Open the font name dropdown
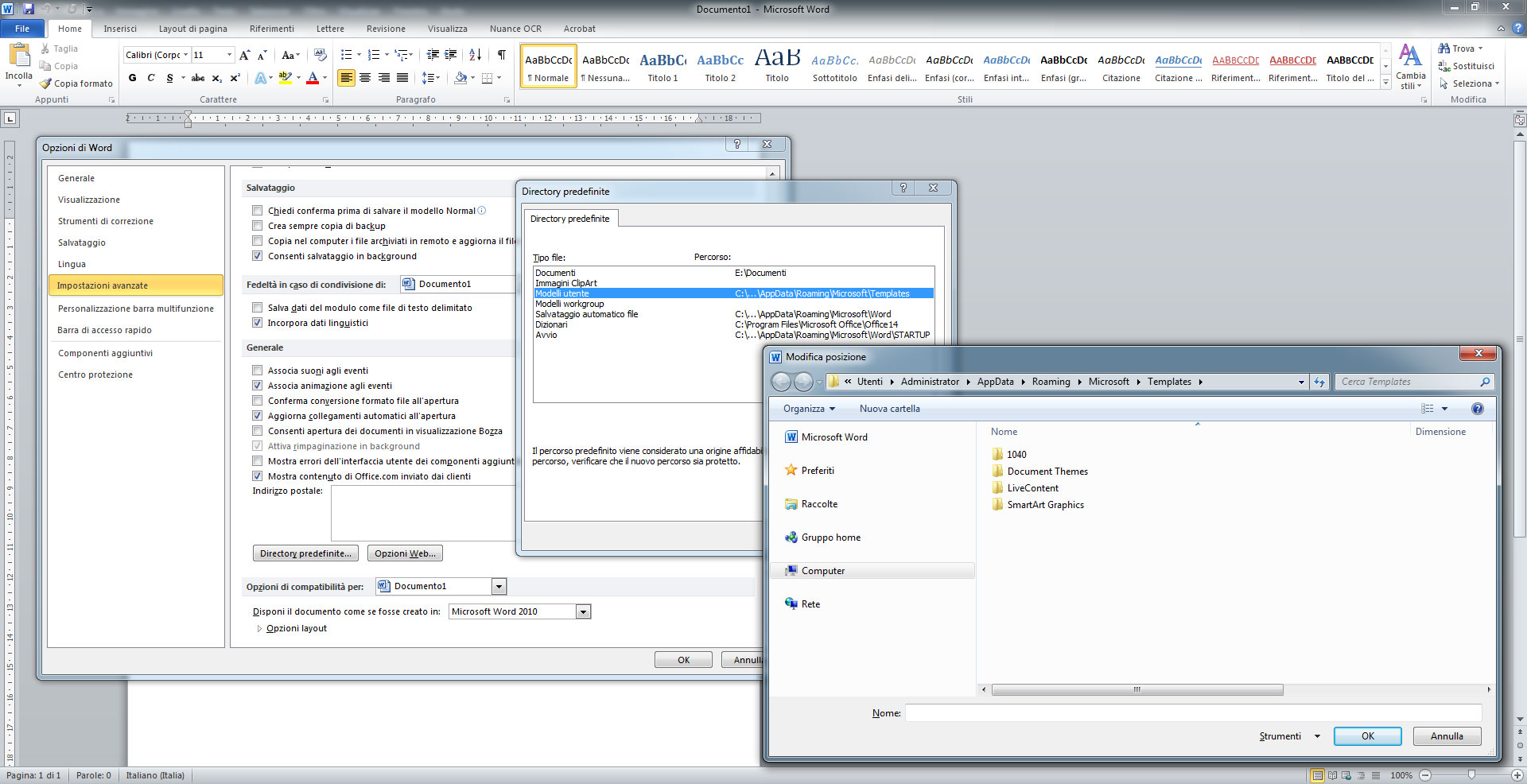 pyautogui.click(x=185, y=55)
